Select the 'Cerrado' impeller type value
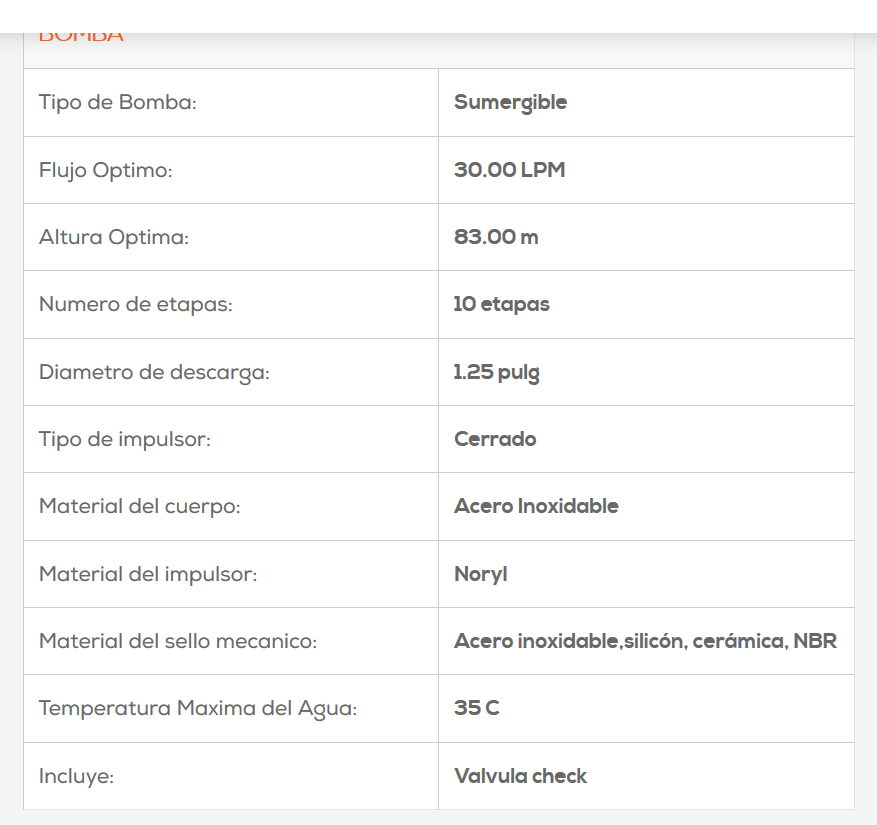The image size is (877, 825). pos(495,439)
